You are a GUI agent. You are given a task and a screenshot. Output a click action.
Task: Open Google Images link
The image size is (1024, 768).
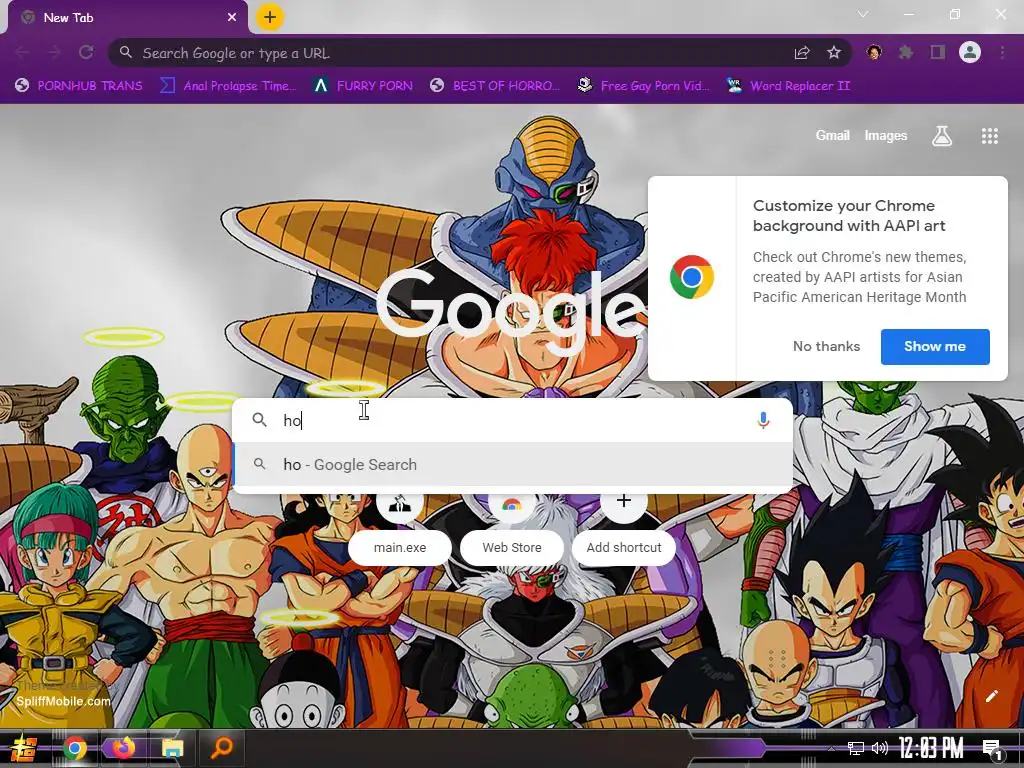tap(886, 135)
